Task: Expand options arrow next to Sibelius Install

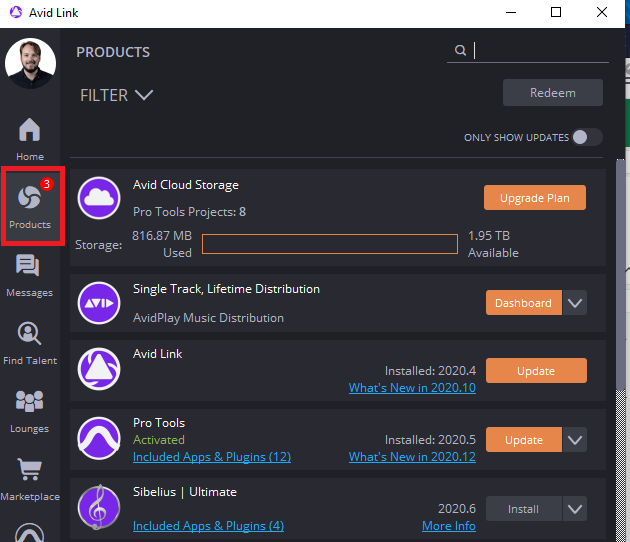Action: point(575,509)
